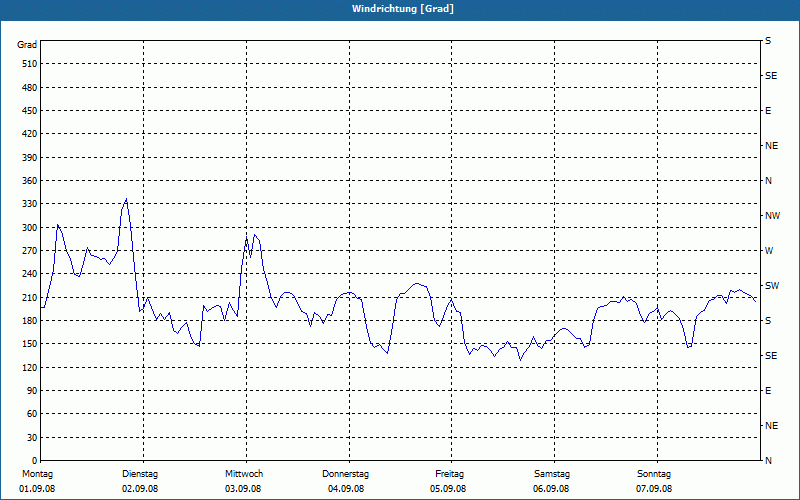Click the Mittwoch day label
The height and width of the screenshot is (500, 800).
244,474
